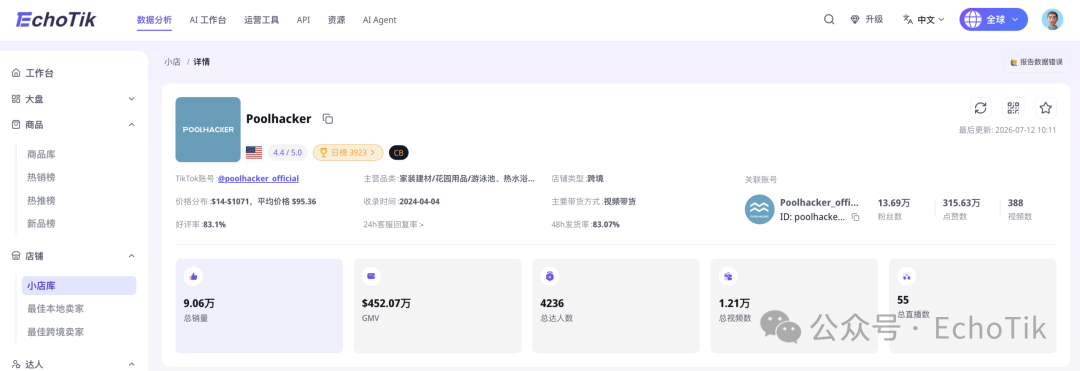Click the 4.4 / 5.0 rating badge
The height and width of the screenshot is (371, 1080).
pos(288,152)
